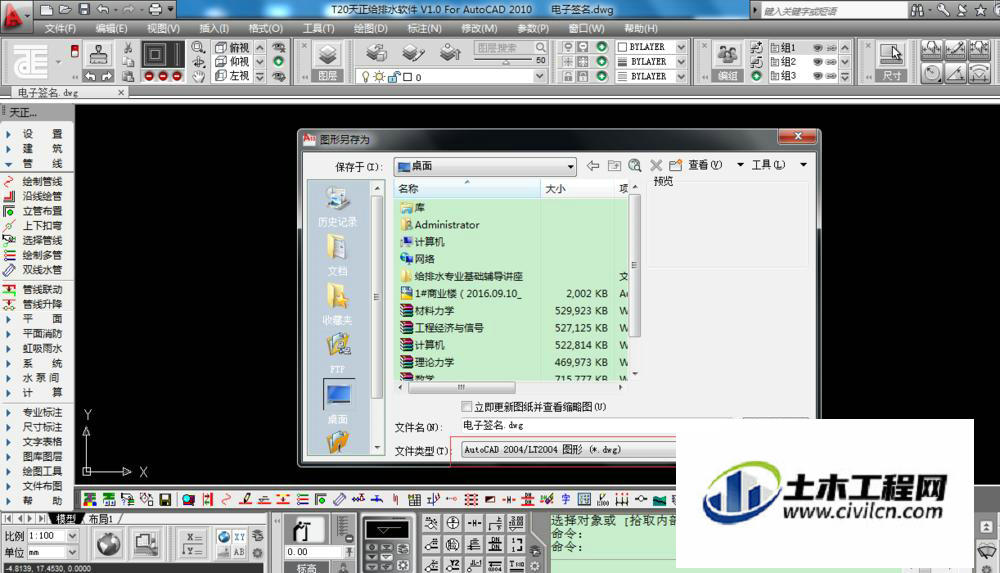
Task: Click the Open folder icon in quick access
Action: (65, 10)
